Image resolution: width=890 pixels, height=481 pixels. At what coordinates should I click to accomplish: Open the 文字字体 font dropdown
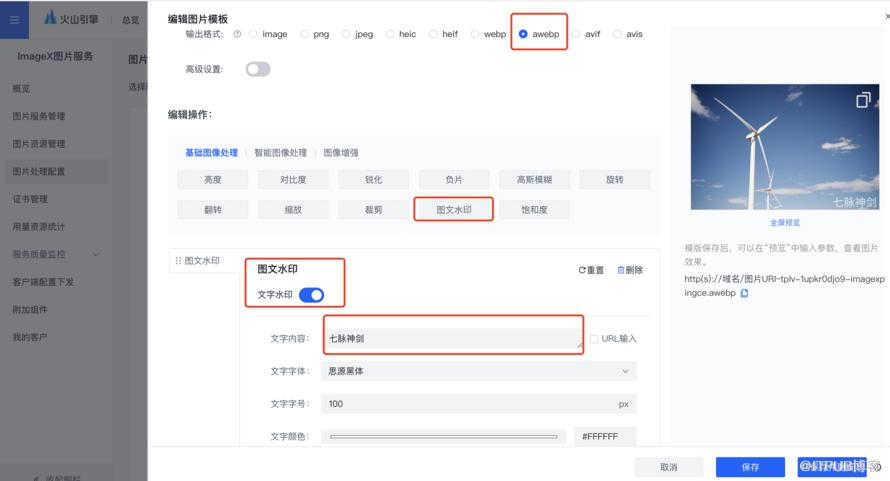point(478,371)
